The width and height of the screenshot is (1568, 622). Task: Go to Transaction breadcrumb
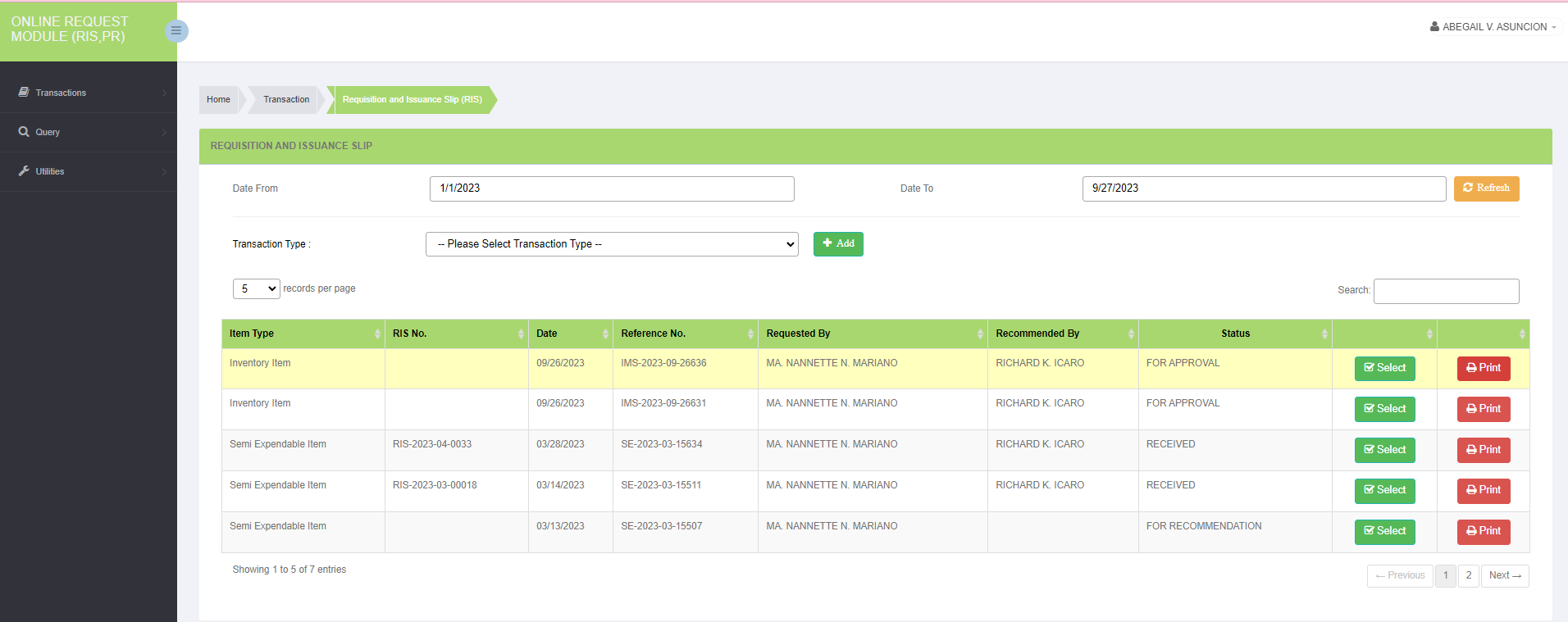click(x=286, y=100)
